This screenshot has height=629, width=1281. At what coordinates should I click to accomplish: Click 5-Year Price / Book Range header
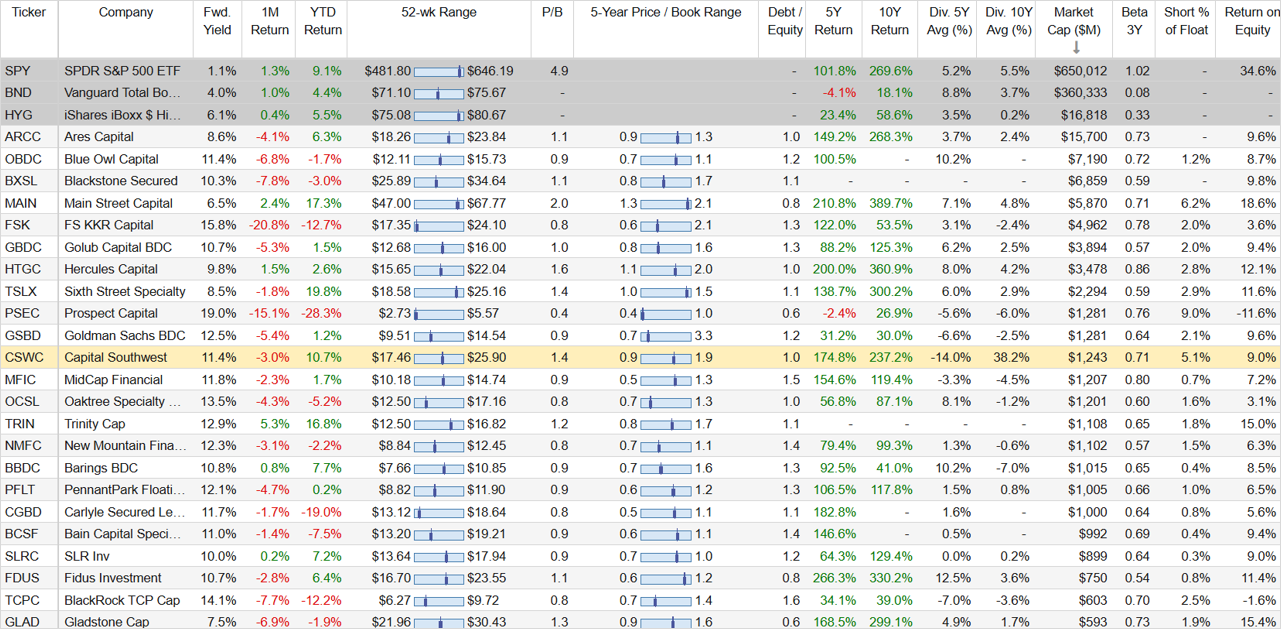click(x=666, y=12)
